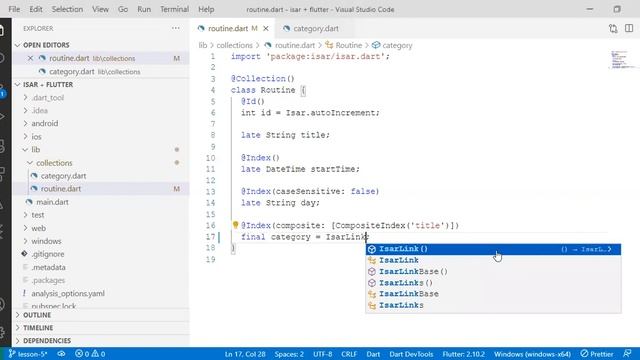Open the Help menu
Viewport: 640px width, 360px height.
(206, 9)
